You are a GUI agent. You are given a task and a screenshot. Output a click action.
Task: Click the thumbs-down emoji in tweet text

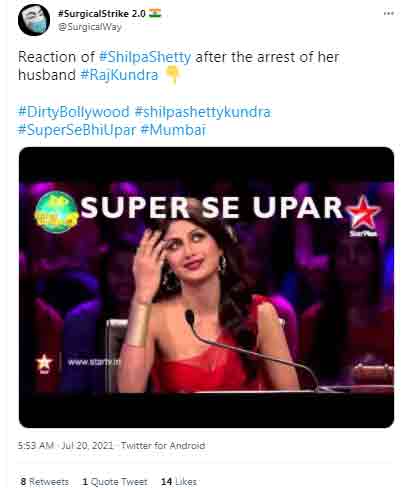point(172,75)
